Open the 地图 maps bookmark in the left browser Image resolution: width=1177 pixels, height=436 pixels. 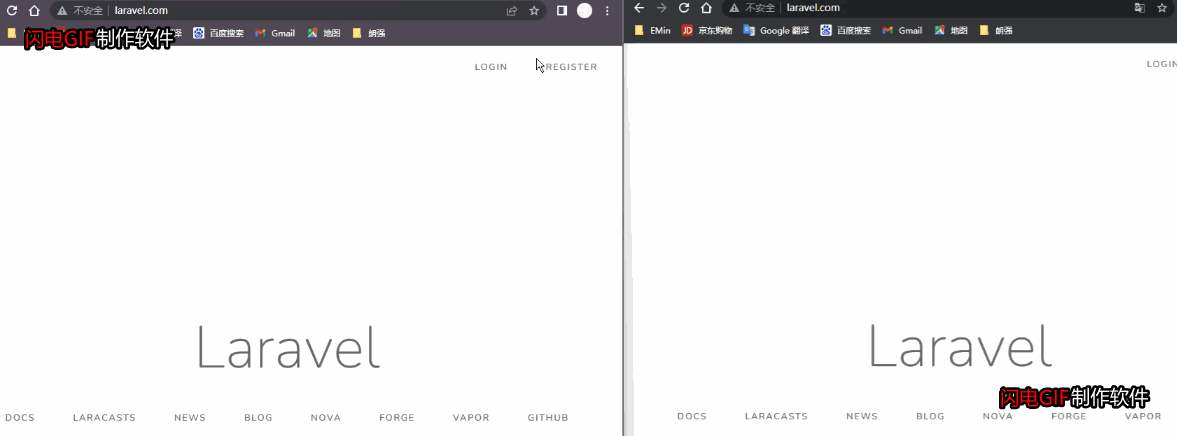pyautogui.click(x=324, y=33)
